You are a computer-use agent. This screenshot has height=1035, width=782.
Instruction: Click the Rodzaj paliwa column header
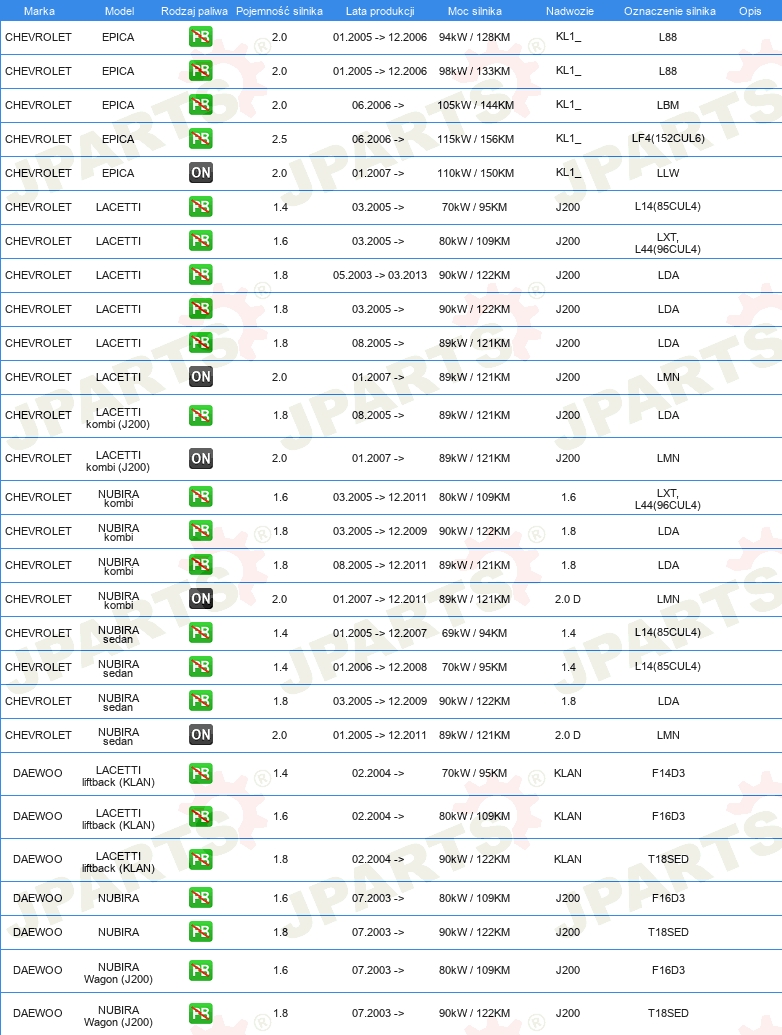click(x=194, y=11)
